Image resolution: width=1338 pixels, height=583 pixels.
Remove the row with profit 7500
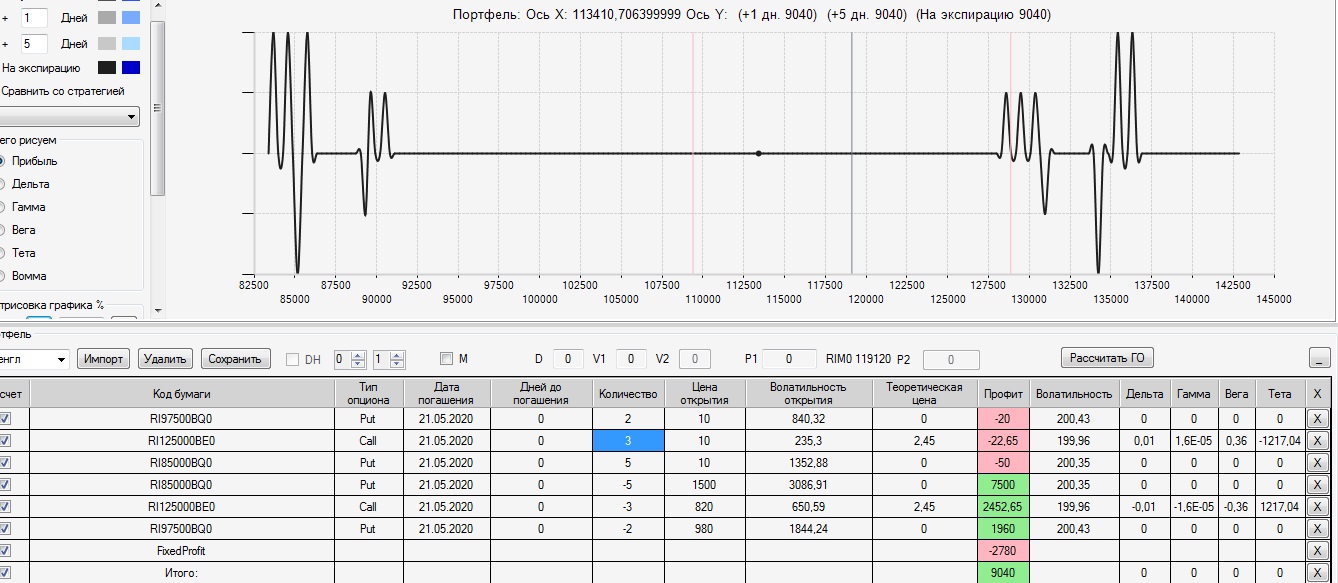tap(1317, 485)
